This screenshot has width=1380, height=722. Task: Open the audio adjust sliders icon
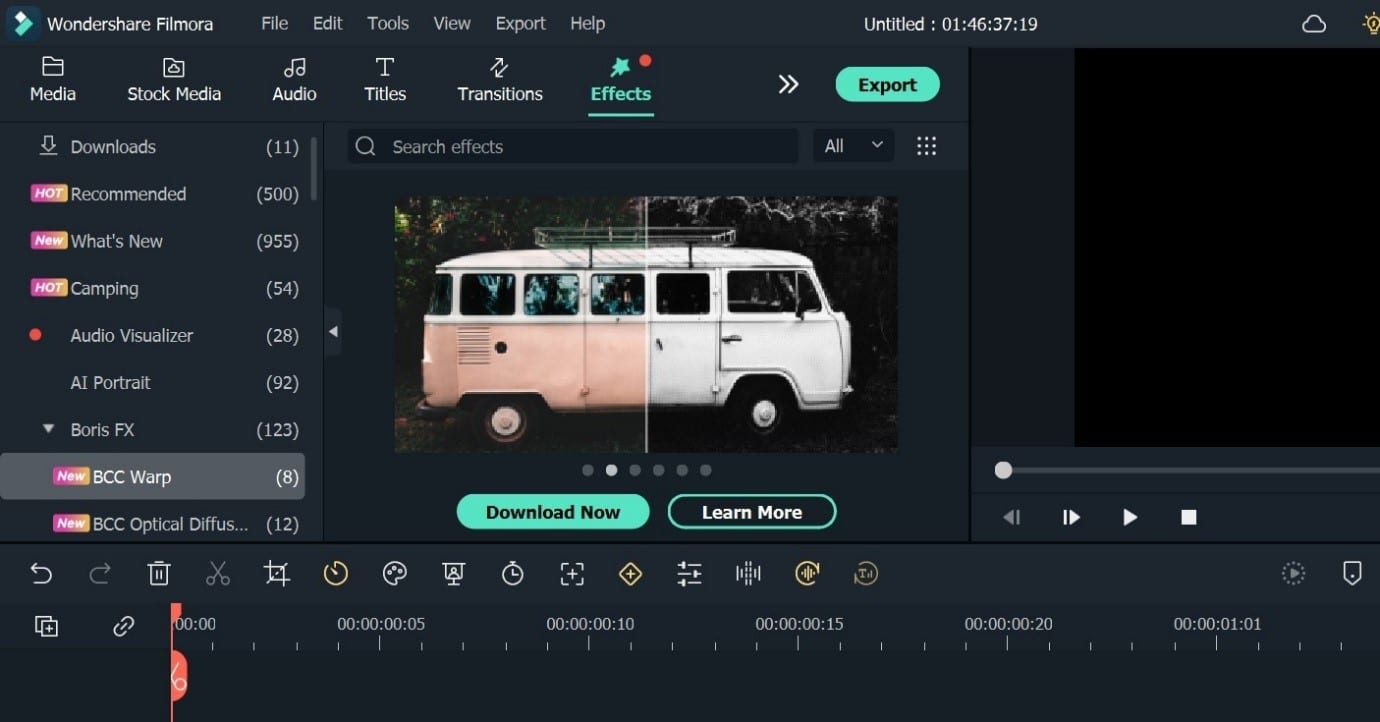(689, 573)
